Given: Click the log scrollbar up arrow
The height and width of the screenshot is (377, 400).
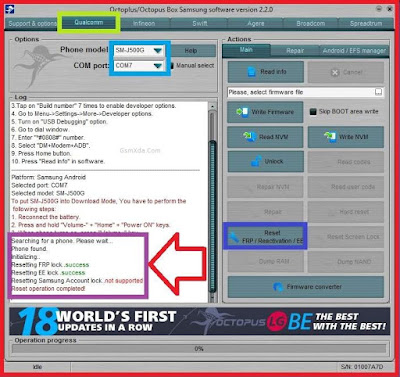Looking at the screenshot, I should (x=212, y=106).
